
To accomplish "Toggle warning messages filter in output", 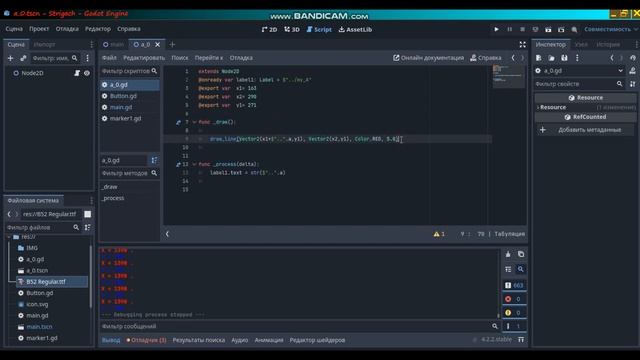I will point(514,313).
